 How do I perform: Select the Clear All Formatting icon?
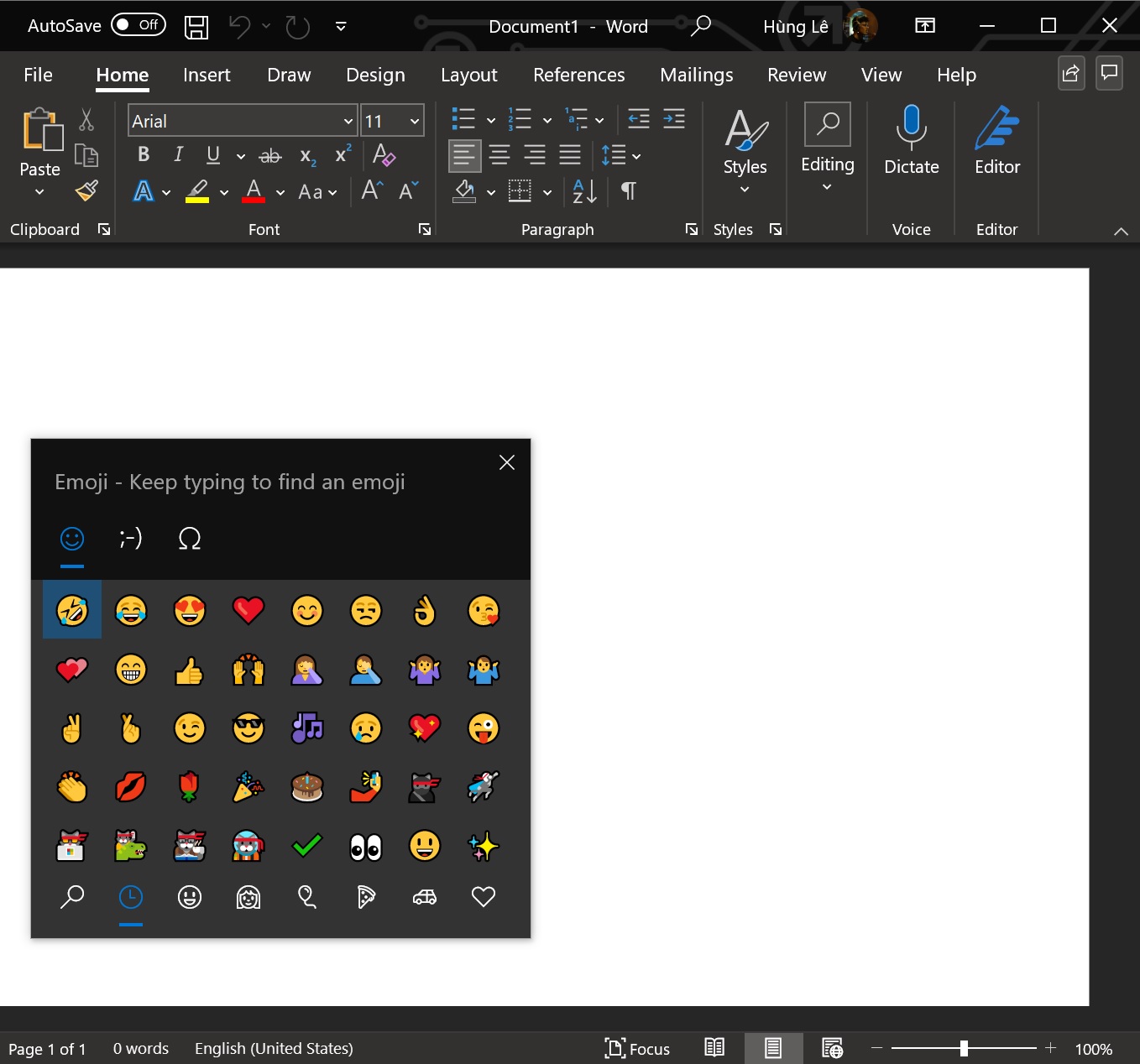click(384, 155)
